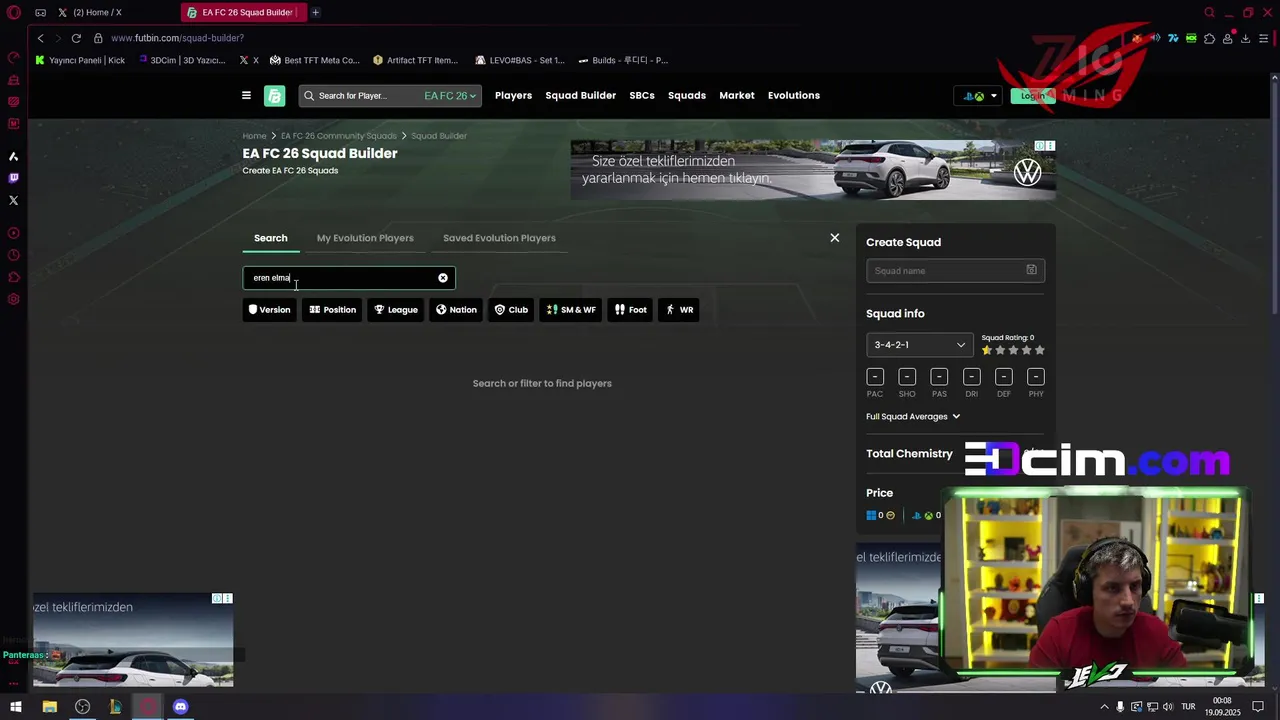Click the save icon in Squad name field

[x=1032, y=270]
